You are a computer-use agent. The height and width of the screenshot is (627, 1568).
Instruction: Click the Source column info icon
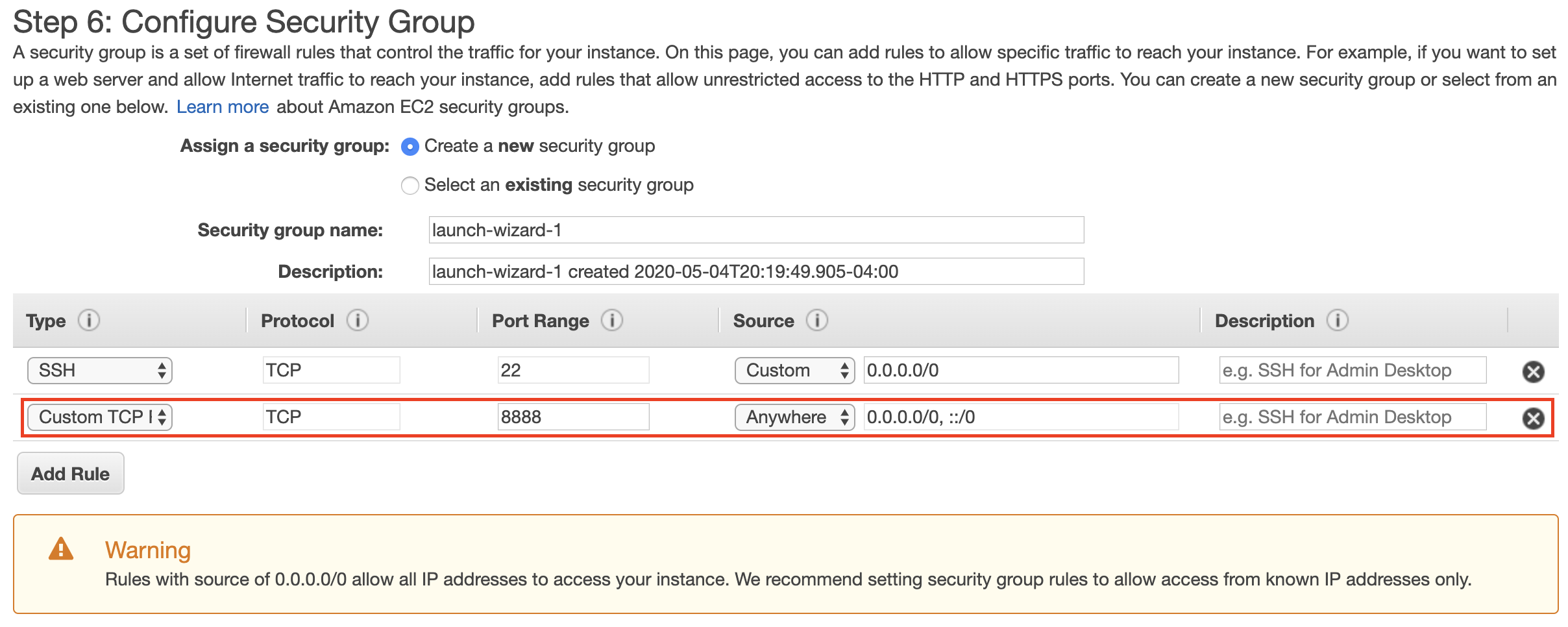coord(817,321)
